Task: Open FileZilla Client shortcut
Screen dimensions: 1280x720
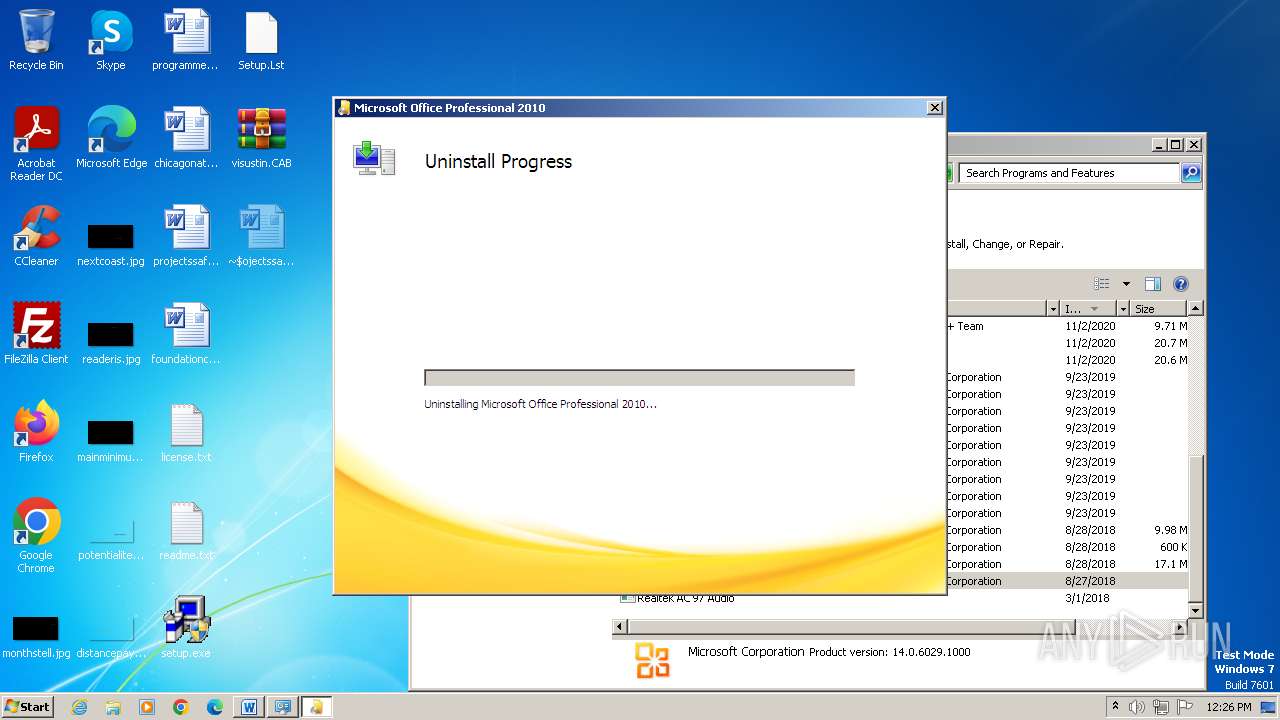Action: [36, 334]
